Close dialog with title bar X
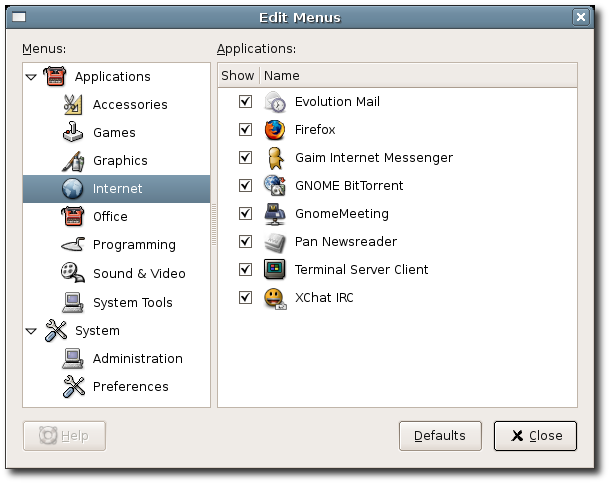610x484 pixels. coord(581,17)
